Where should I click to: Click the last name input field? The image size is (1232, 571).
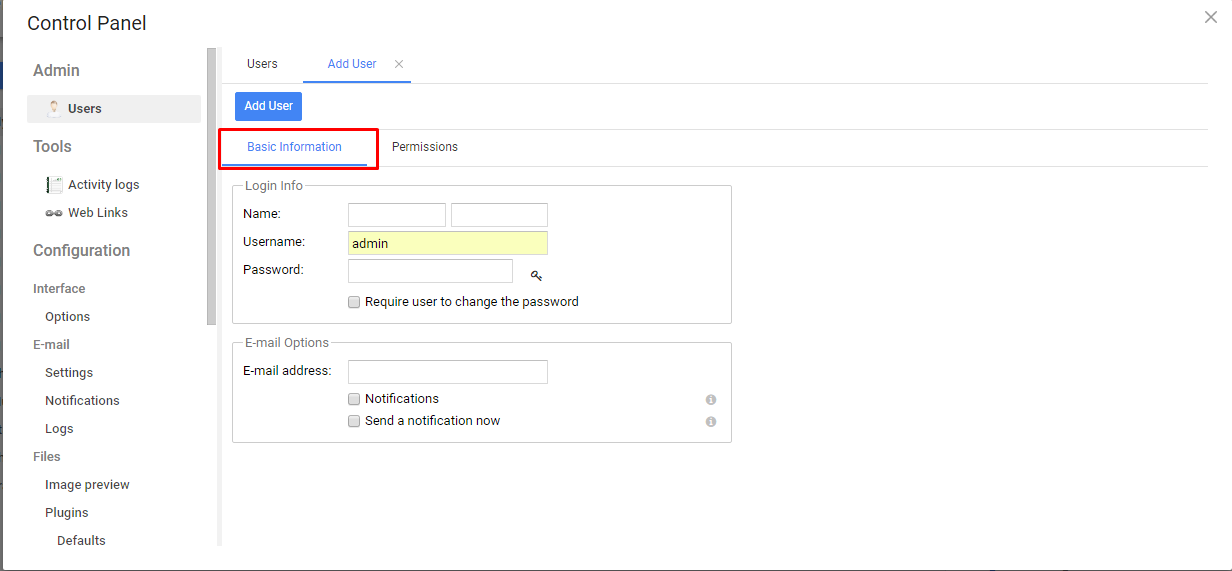pos(499,215)
